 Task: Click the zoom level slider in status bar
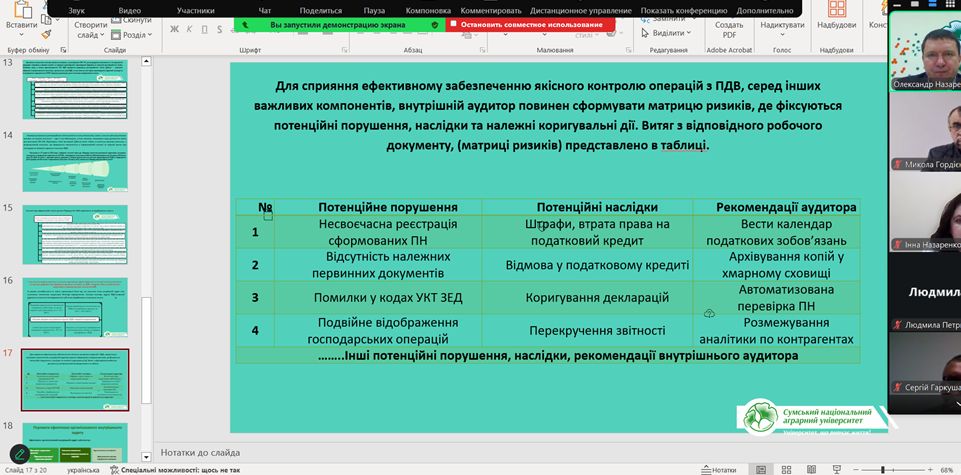tap(882, 469)
